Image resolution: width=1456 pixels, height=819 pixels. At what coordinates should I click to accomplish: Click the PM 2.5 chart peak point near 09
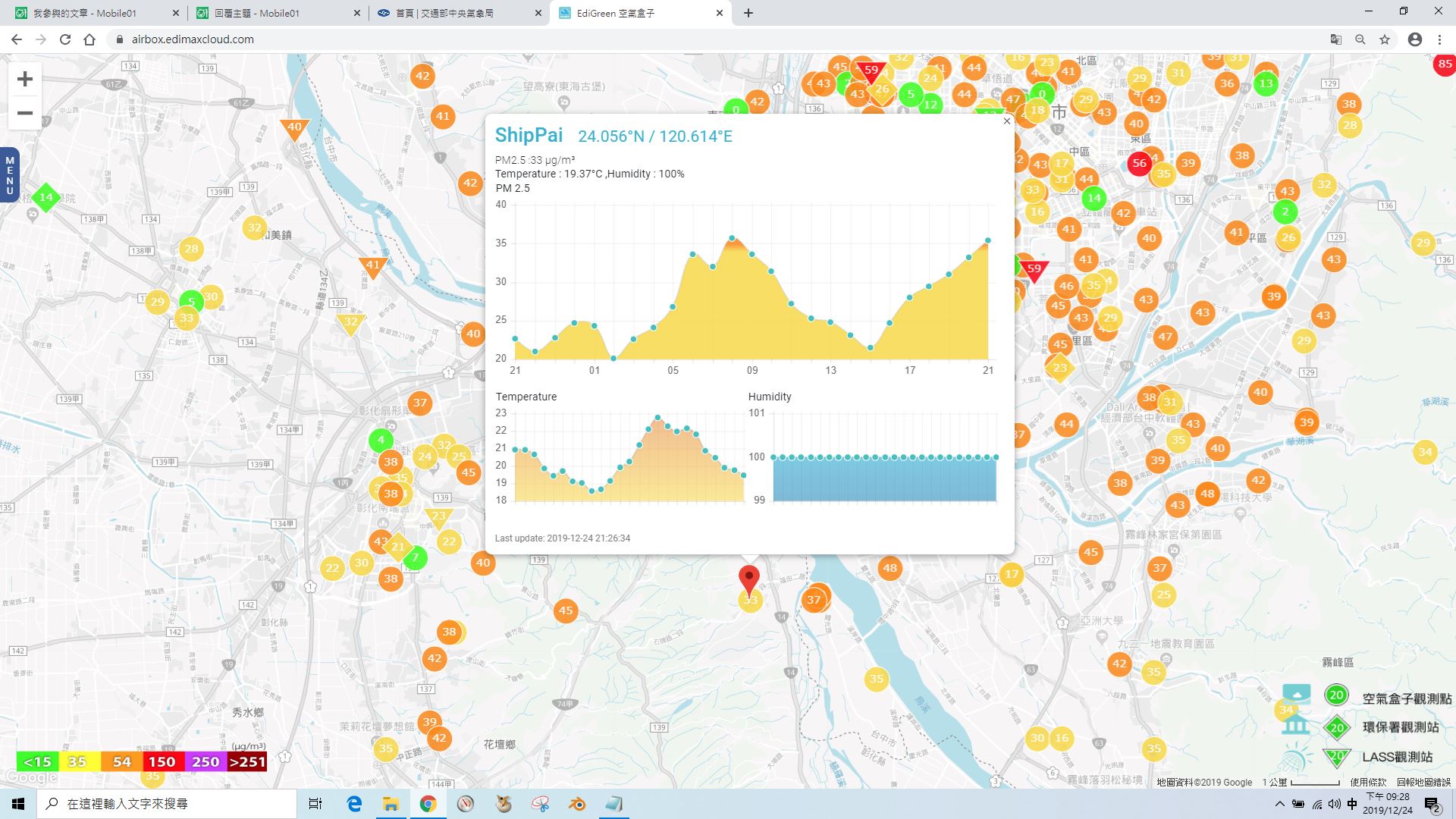[732, 238]
